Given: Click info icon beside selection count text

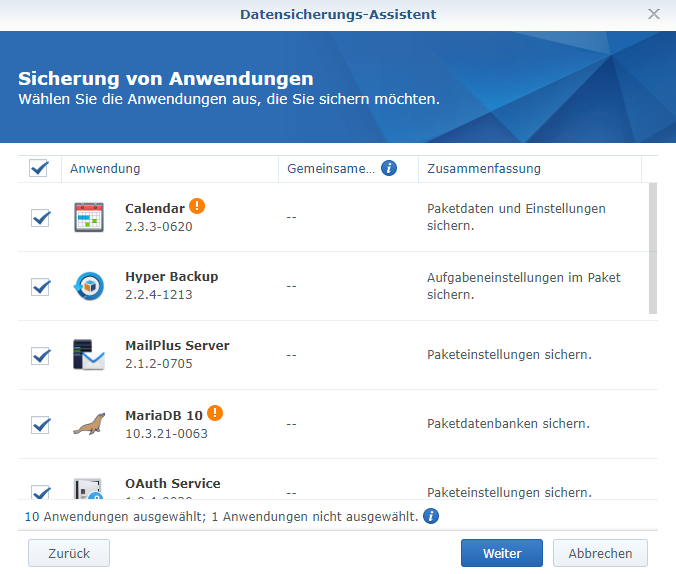Looking at the screenshot, I should click(x=431, y=516).
